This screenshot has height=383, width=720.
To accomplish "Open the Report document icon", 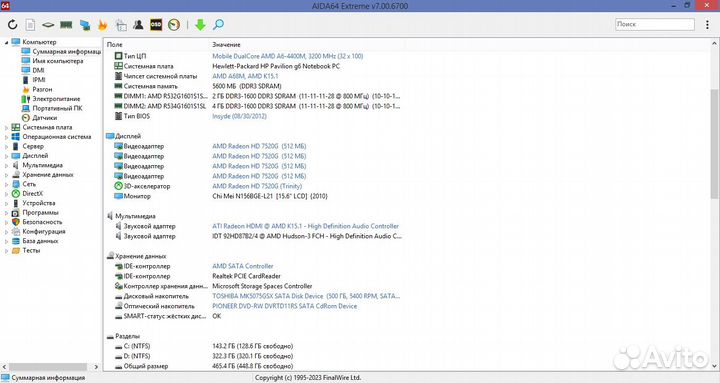I will click(30, 24).
